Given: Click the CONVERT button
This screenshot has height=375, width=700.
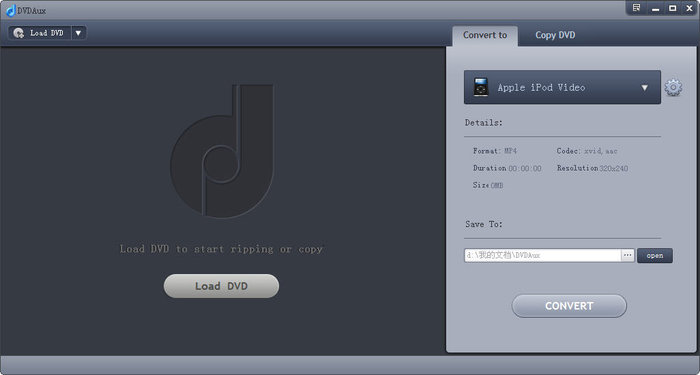Looking at the screenshot, I should (569, 306).
